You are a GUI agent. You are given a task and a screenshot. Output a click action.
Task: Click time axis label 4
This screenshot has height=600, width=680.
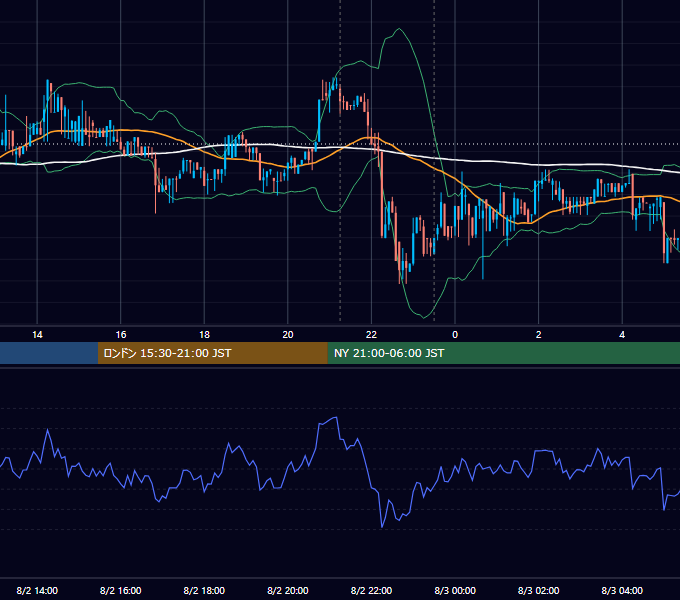(622, 335)
